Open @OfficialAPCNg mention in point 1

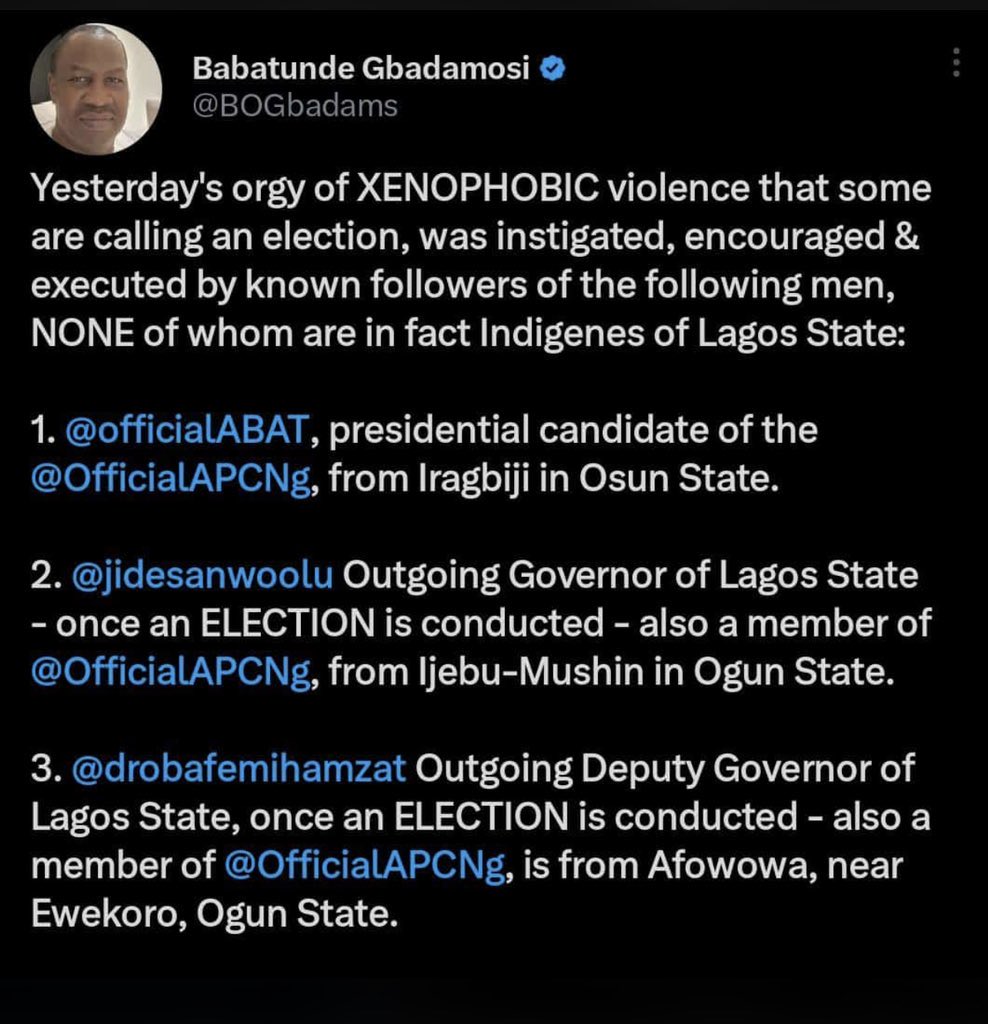coord(171,479)
